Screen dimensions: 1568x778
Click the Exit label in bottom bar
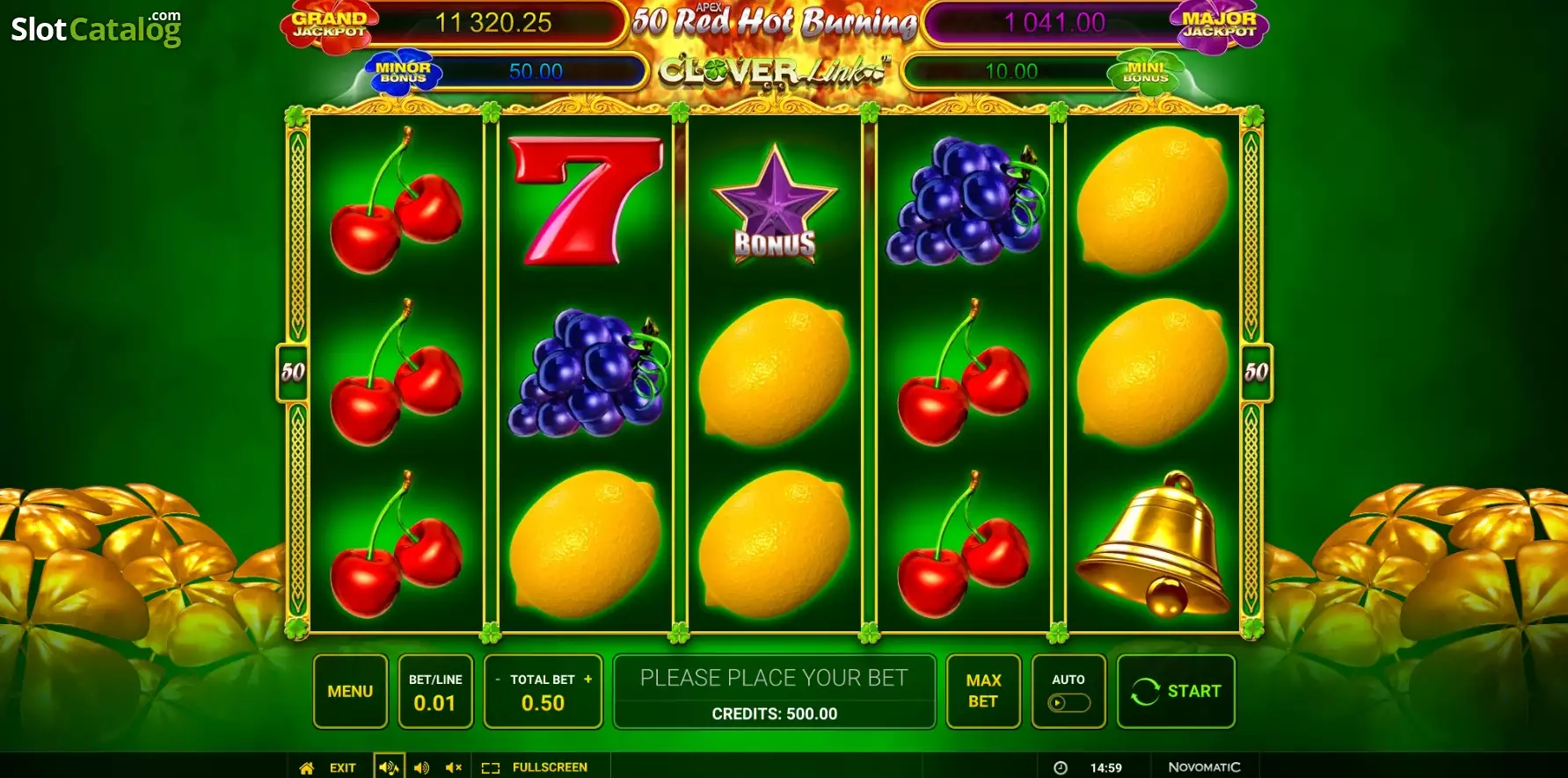343,768
